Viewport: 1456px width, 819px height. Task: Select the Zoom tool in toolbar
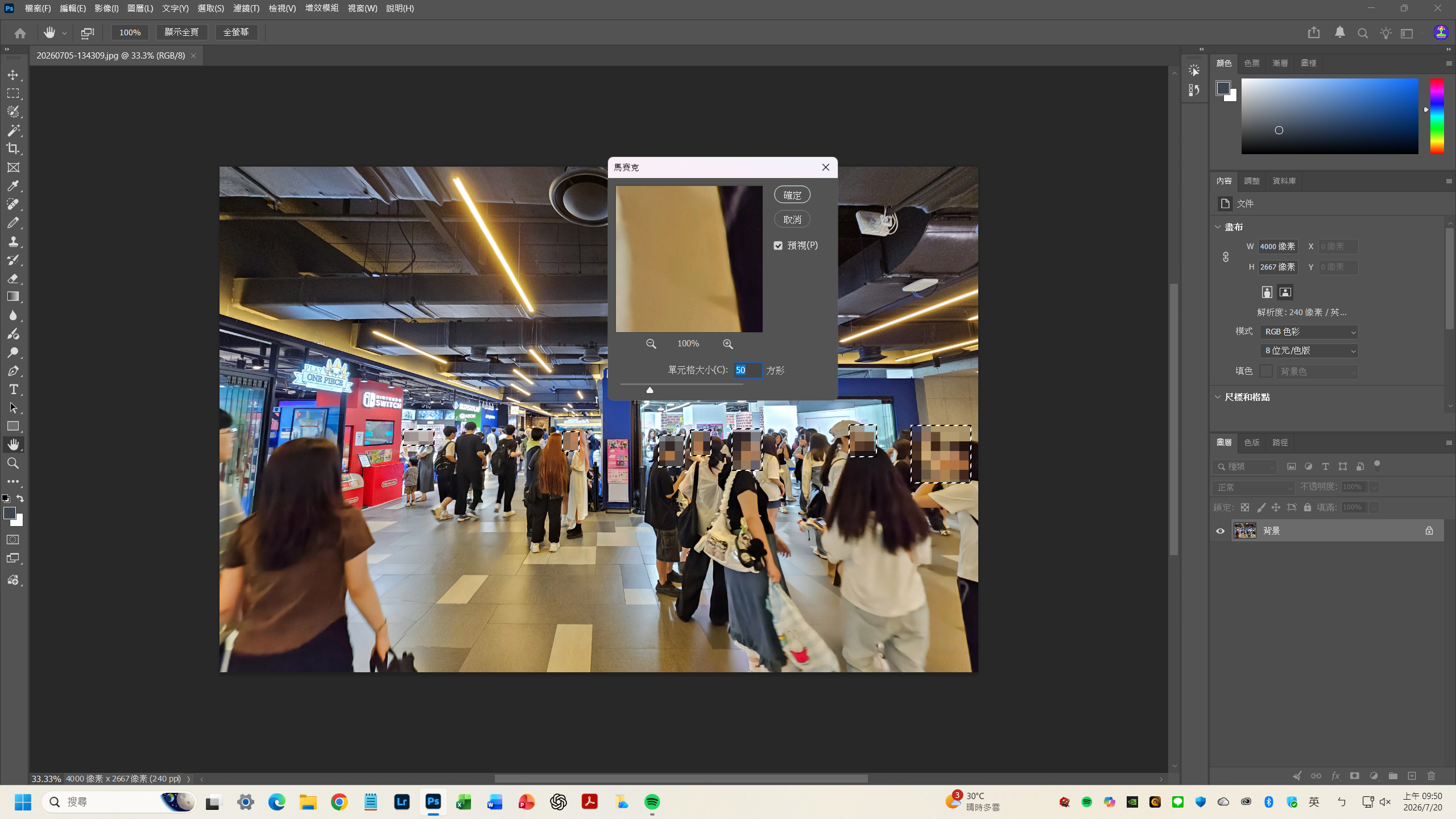(x=13, y=464)
